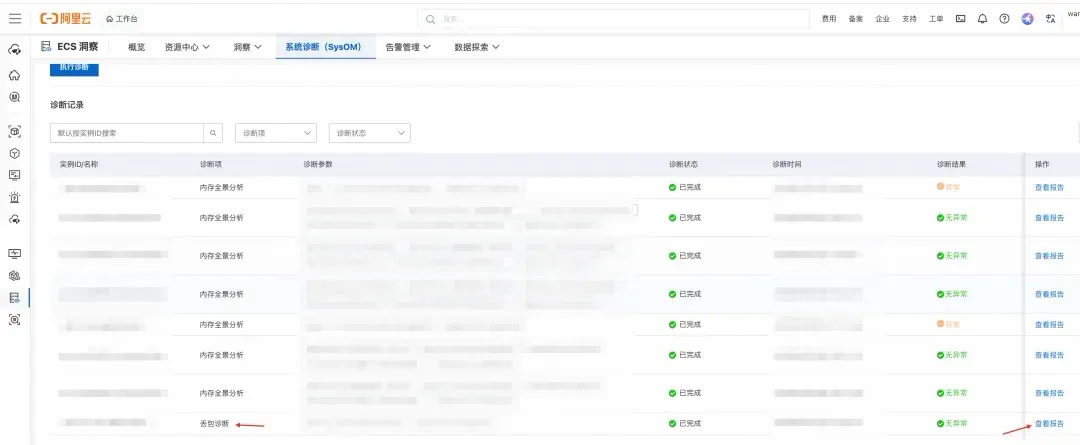
Task: Focus the top global search field
Action: [x=613, y=19]
